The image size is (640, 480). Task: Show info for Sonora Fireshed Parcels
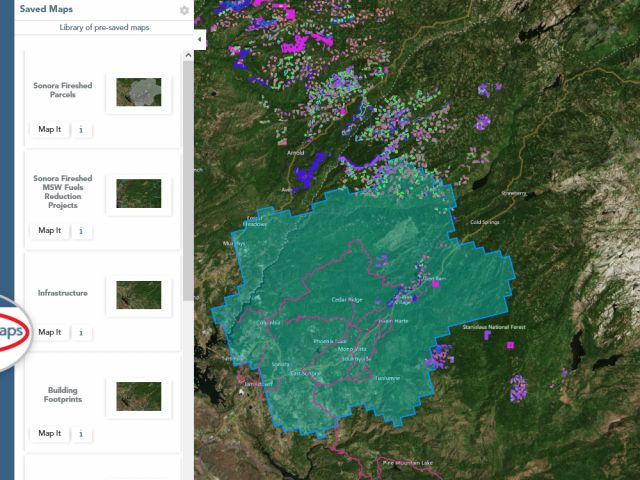point(81,130)
